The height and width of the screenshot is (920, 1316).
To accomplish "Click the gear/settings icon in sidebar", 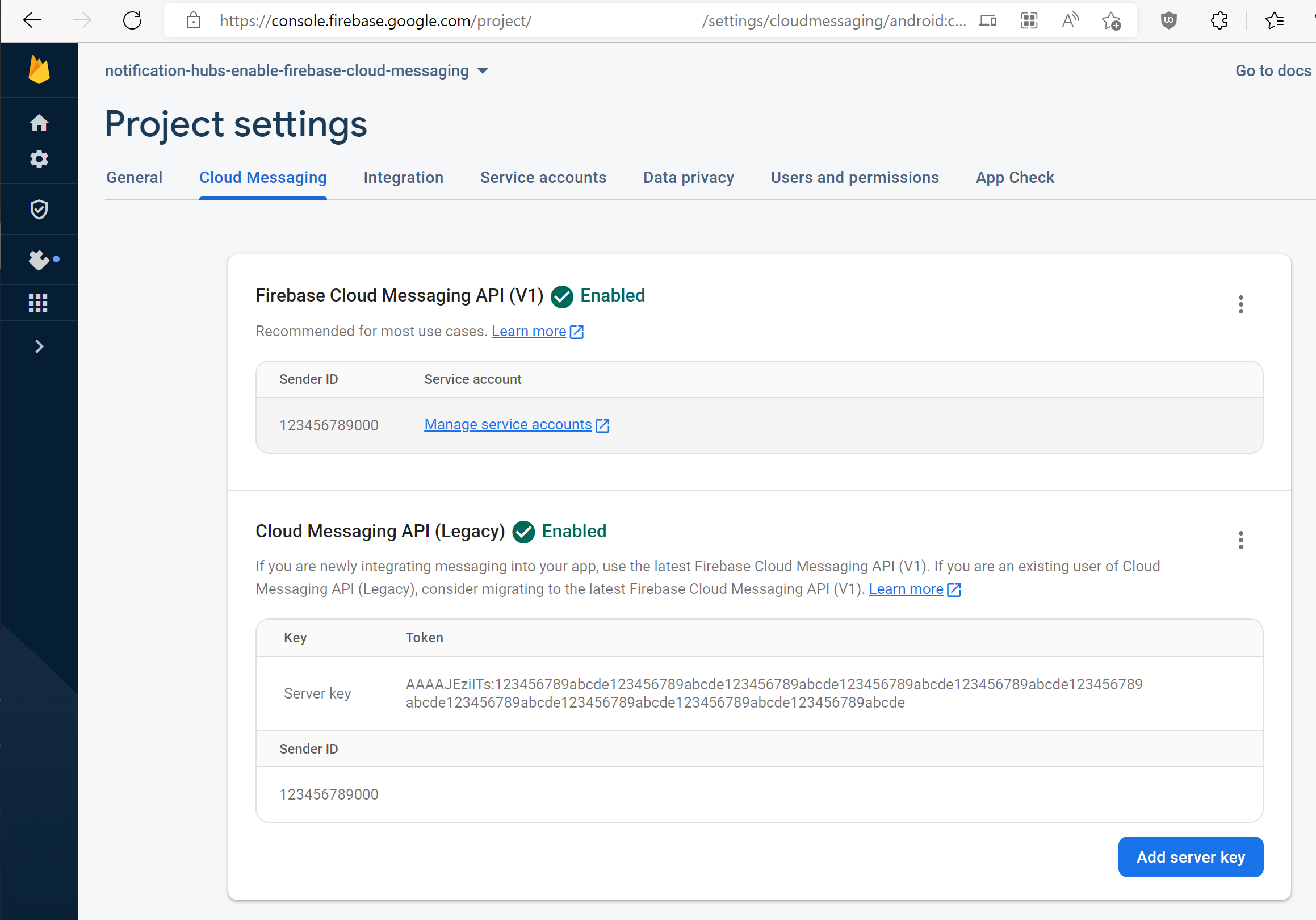I will tap(40, 160).
